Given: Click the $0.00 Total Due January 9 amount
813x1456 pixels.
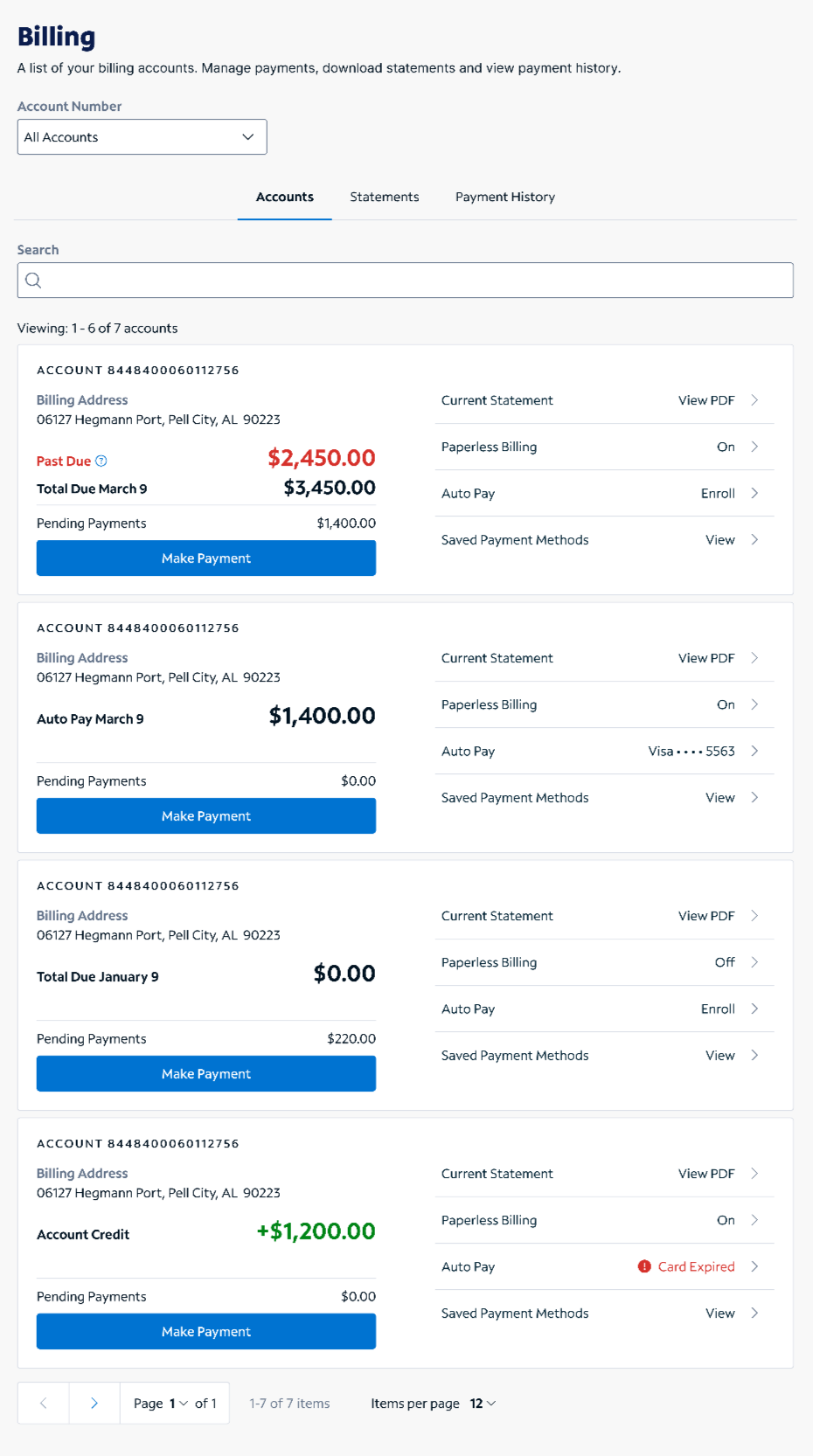Looking at the screenshot, I should point(344,974).
